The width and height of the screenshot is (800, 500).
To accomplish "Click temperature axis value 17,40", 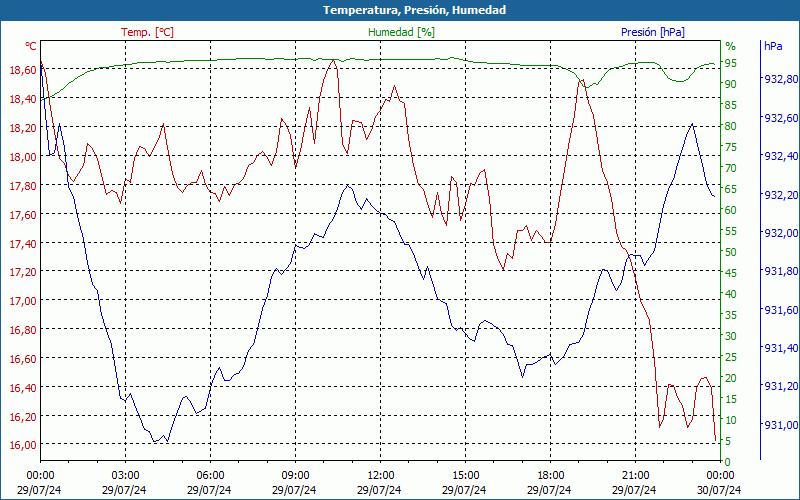I will (22, 244).
